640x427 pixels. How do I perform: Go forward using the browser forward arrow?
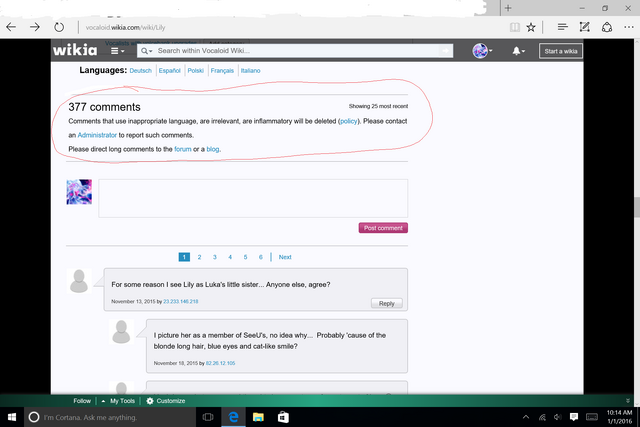[35, 27]
